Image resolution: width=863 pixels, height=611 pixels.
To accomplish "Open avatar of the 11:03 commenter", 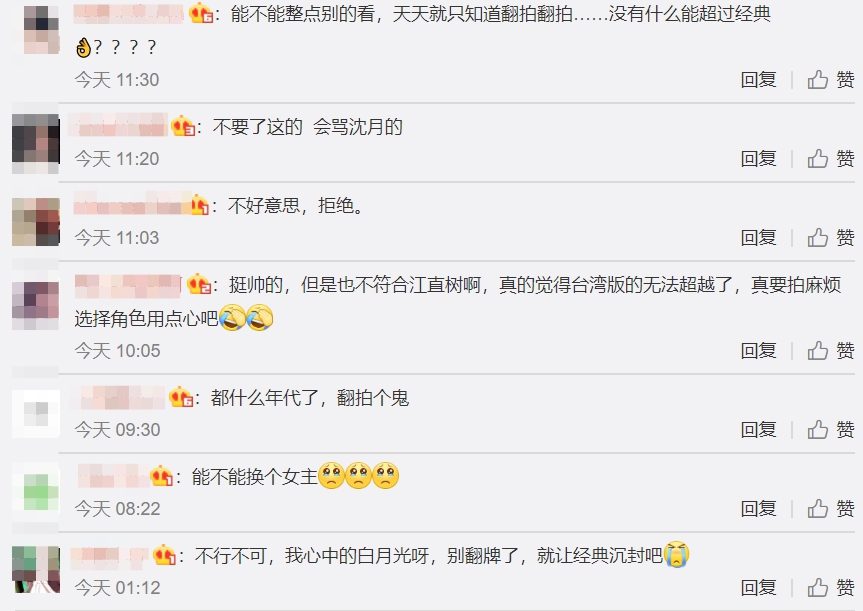I will pos(36,221).
